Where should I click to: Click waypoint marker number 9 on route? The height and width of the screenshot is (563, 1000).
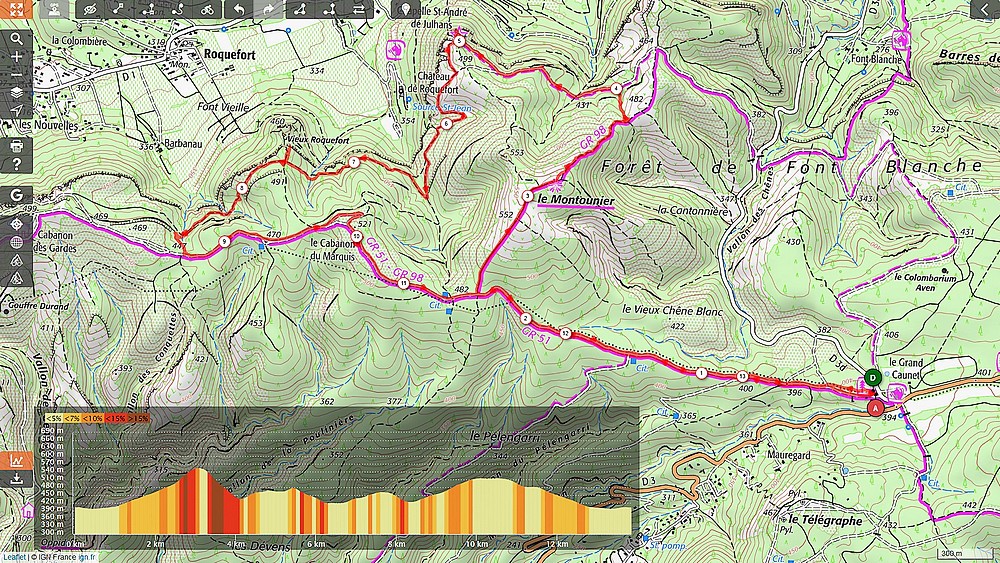[224, 242]
